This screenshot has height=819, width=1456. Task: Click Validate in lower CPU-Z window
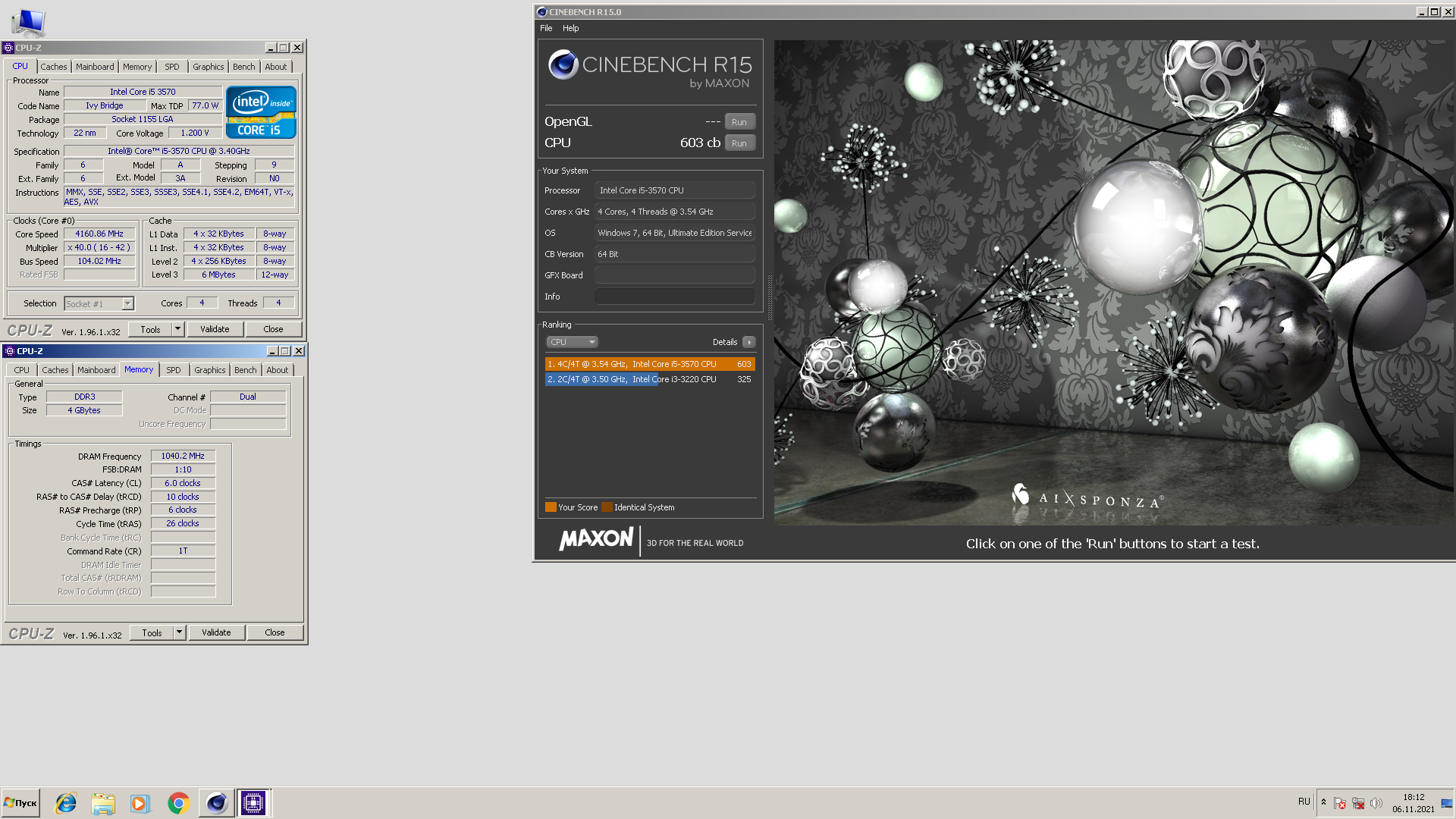(x=216, y=632)
